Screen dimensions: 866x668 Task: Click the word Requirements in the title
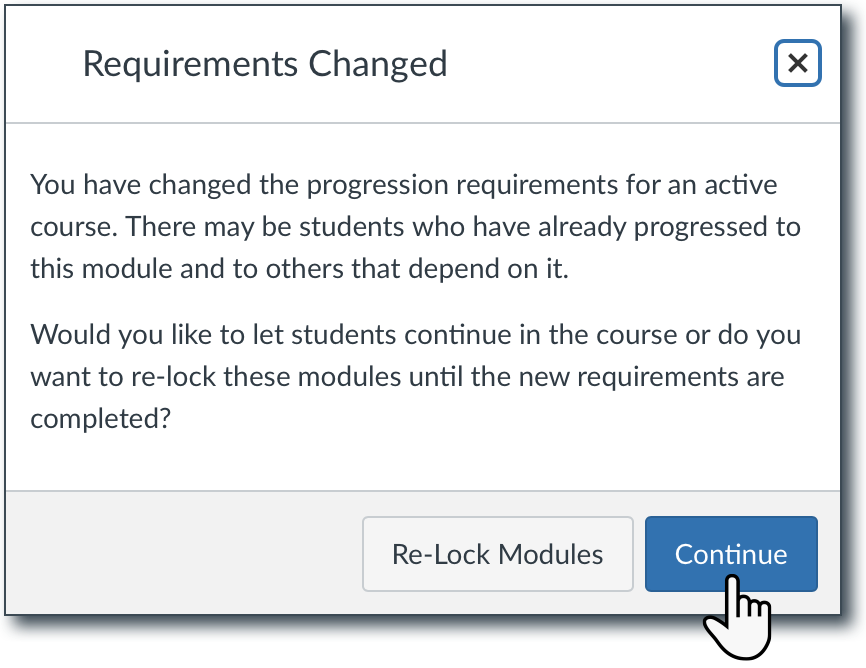pyautogui.click(x=190, y=64)
